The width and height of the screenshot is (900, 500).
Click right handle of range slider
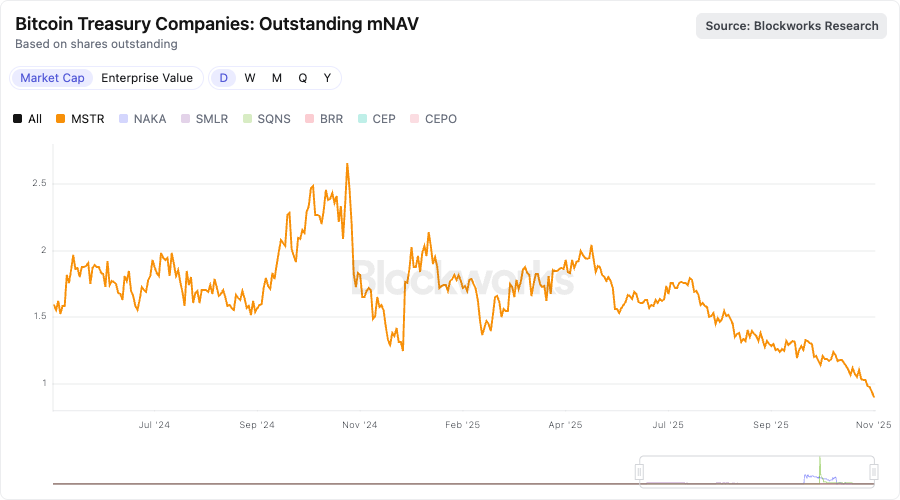874,471
